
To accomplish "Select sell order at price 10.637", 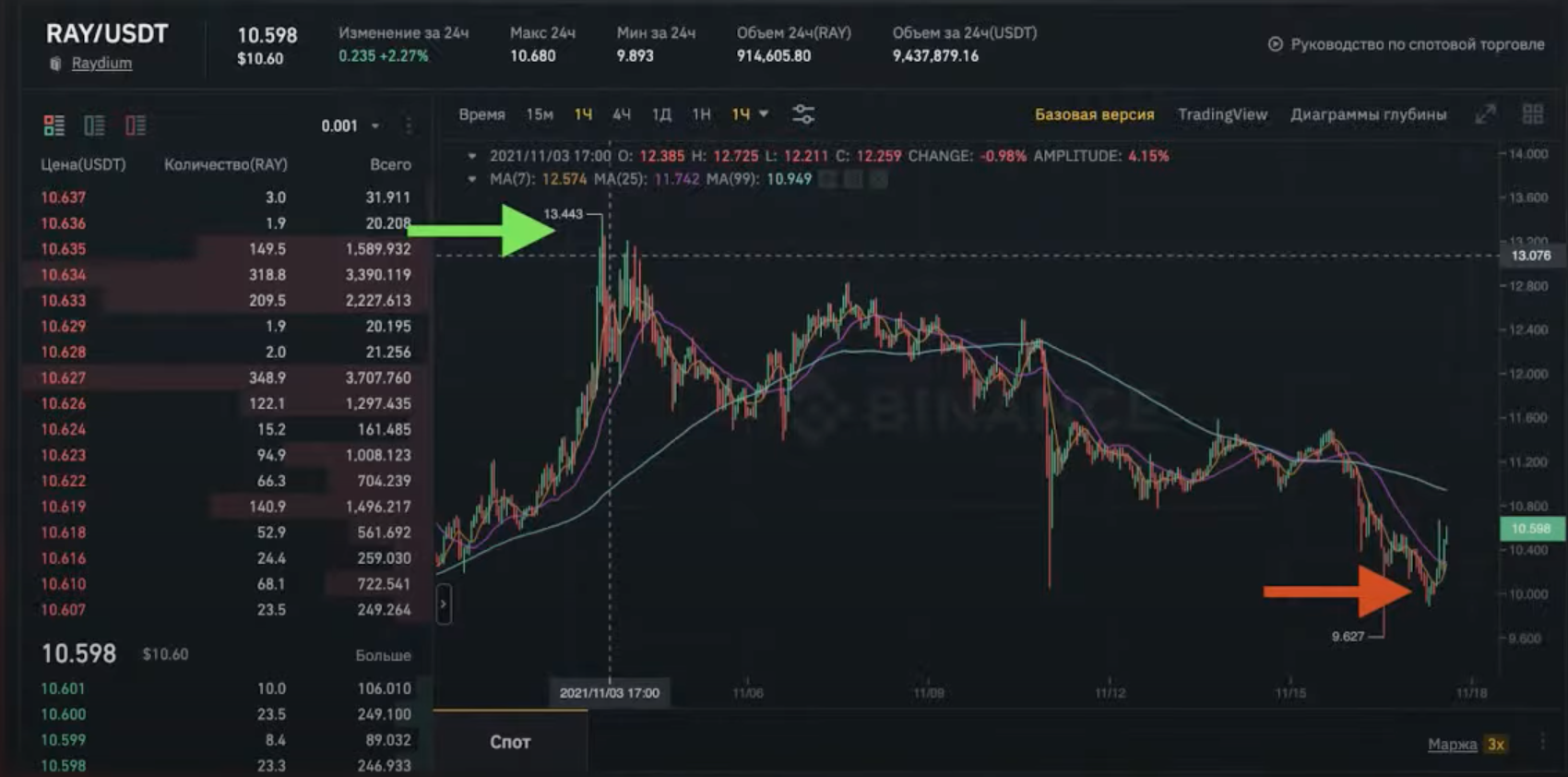I will click(x=226, y=197).
